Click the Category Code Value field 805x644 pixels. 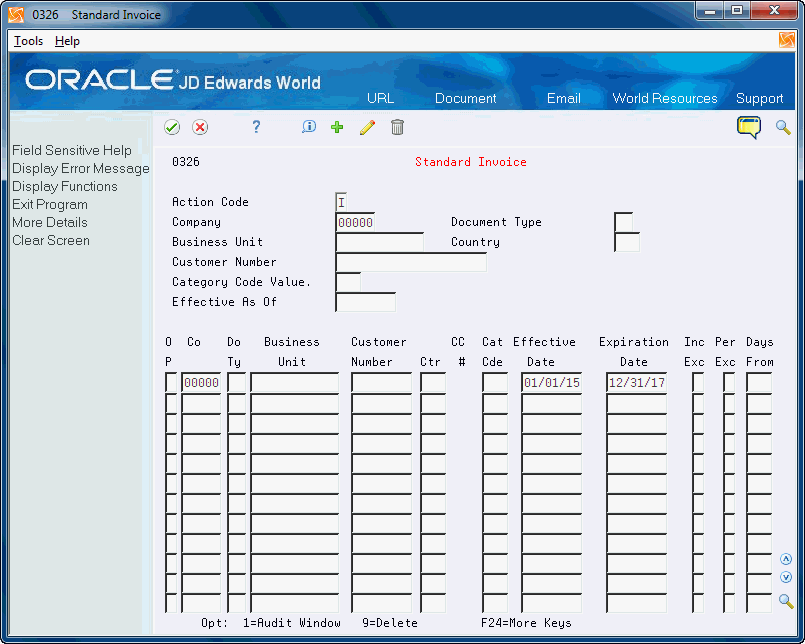(348, 282)
